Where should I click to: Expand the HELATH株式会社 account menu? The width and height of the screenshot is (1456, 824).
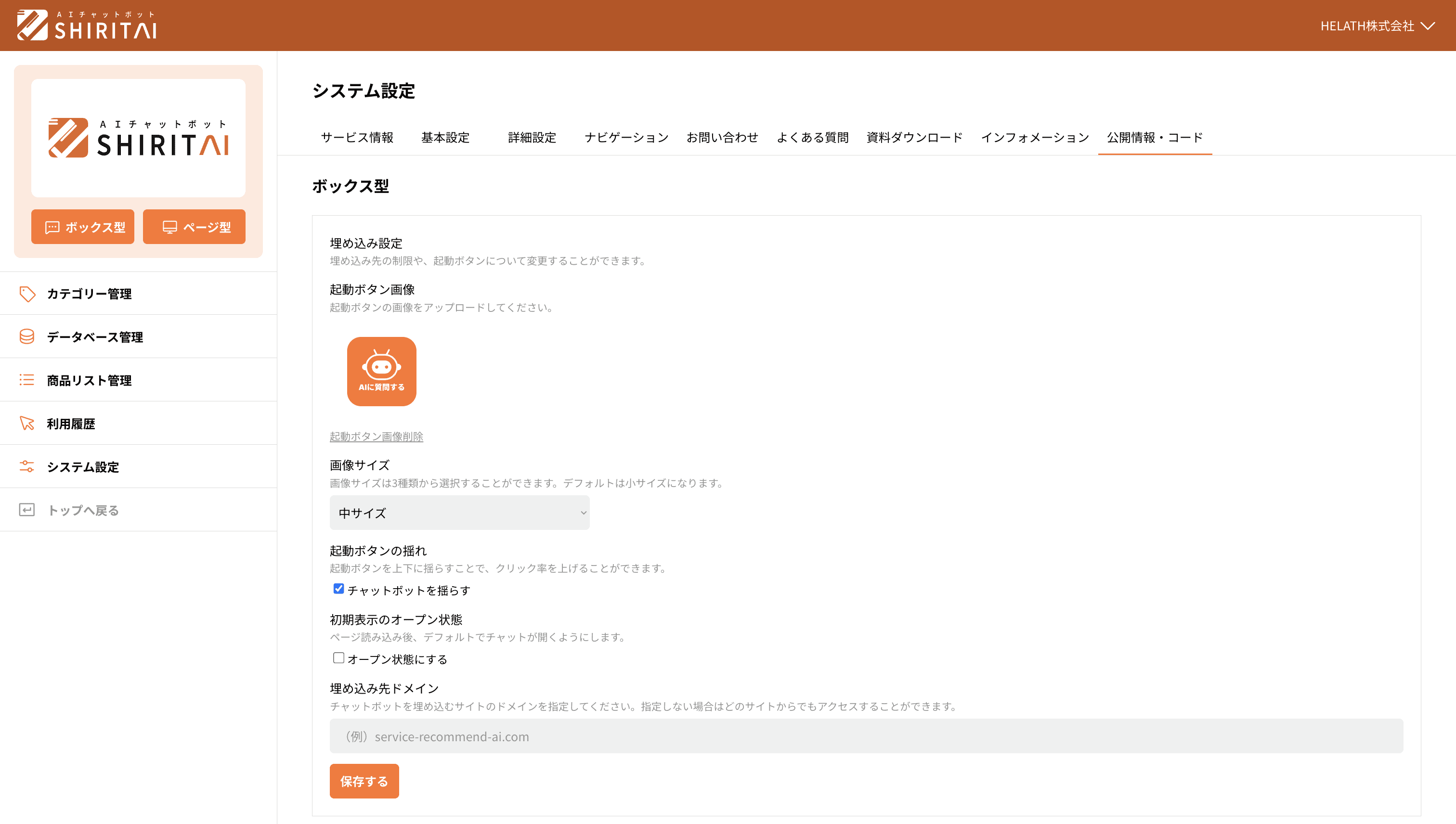coord(1377,26)
